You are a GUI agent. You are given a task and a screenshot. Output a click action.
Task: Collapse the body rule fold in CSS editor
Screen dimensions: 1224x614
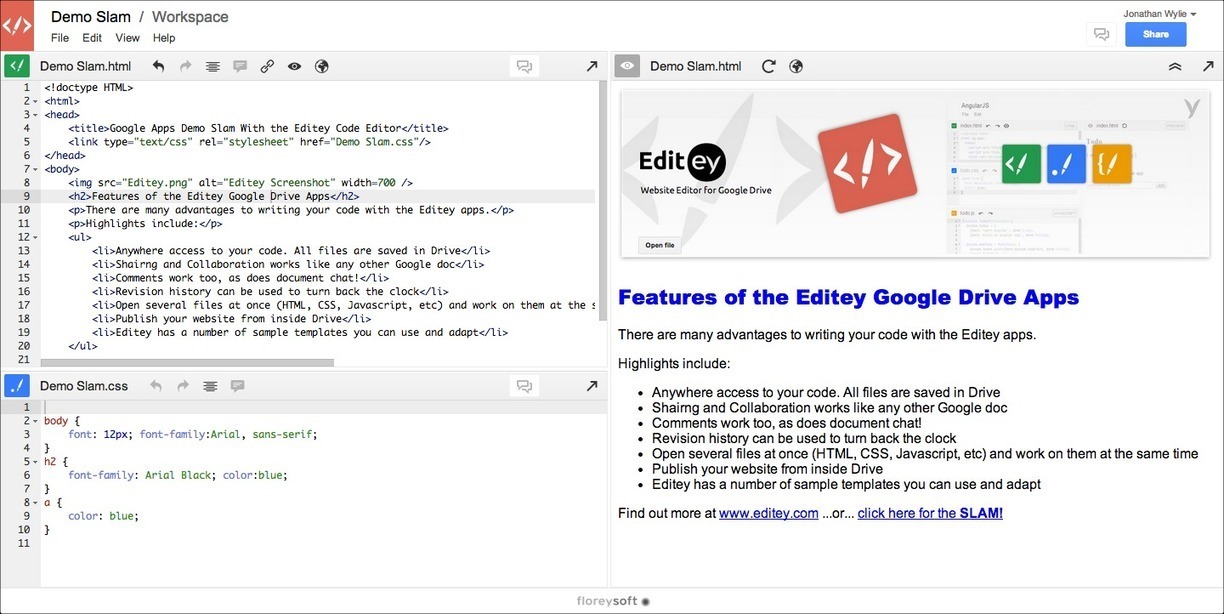pyautogui.click(x=35, y=421)
